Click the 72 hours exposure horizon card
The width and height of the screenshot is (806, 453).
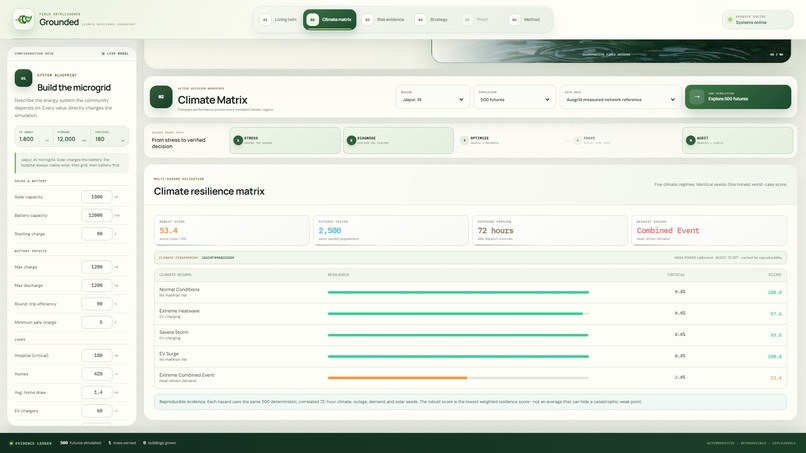click(x=550, y=230)
